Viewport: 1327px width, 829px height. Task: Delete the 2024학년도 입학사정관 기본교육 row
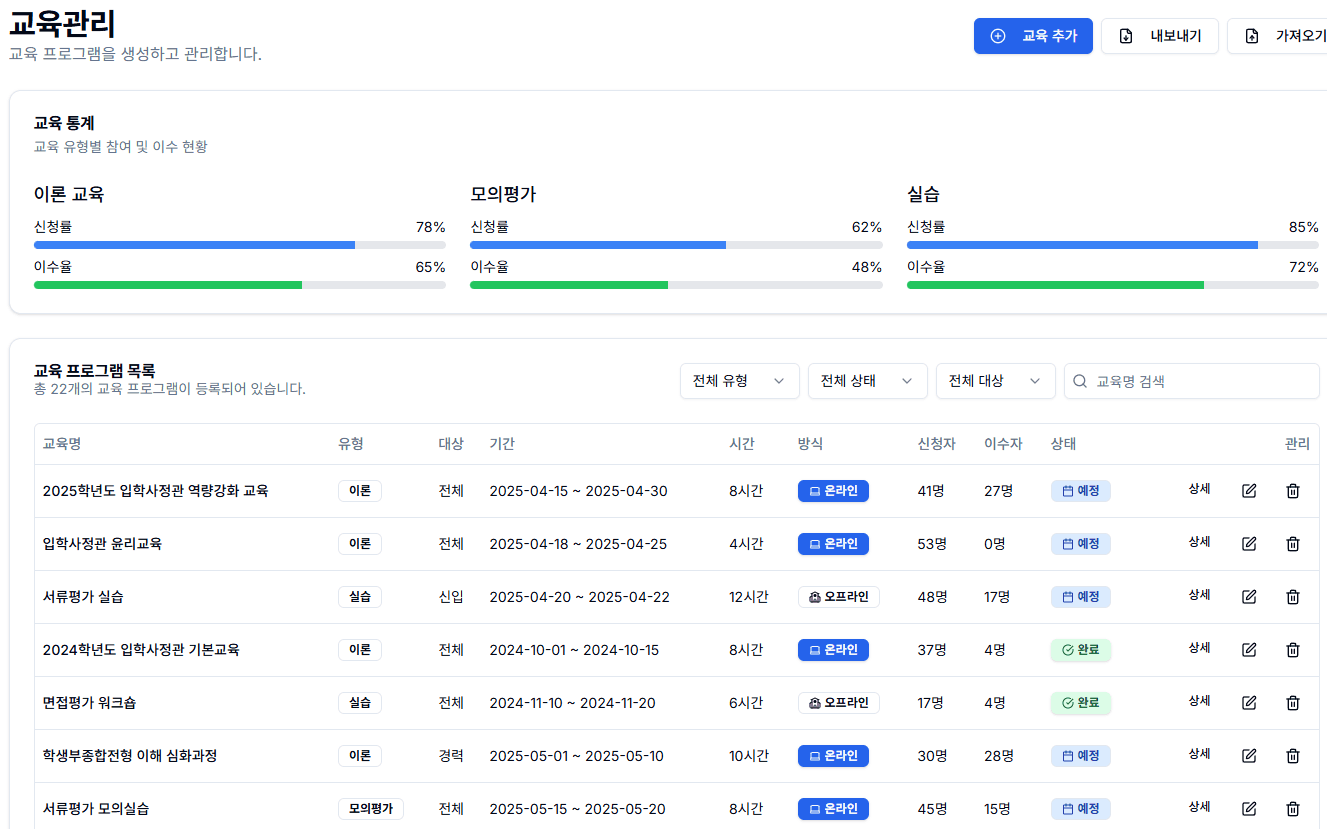(1293, 650)
